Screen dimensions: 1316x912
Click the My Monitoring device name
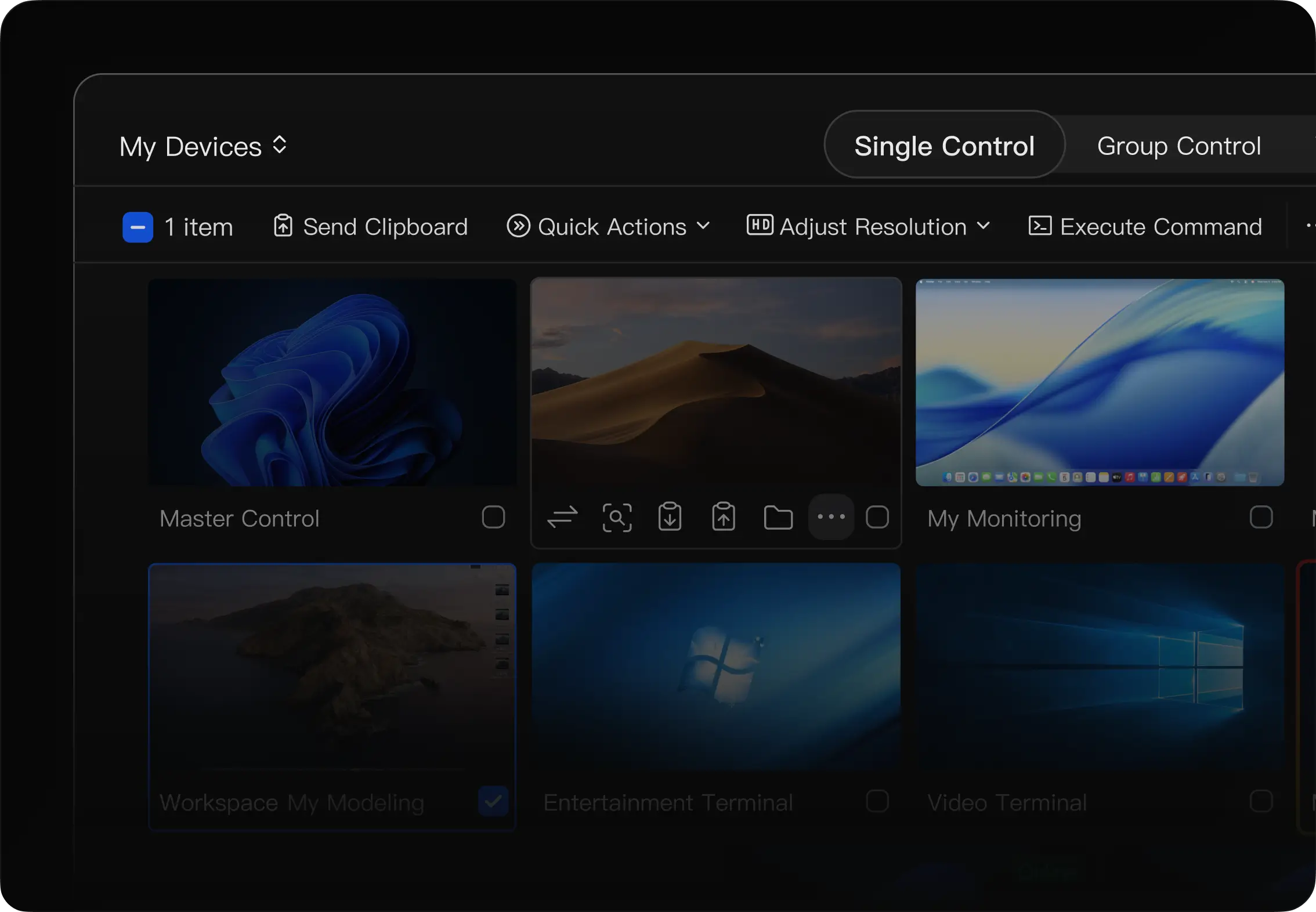point(1004,519)
